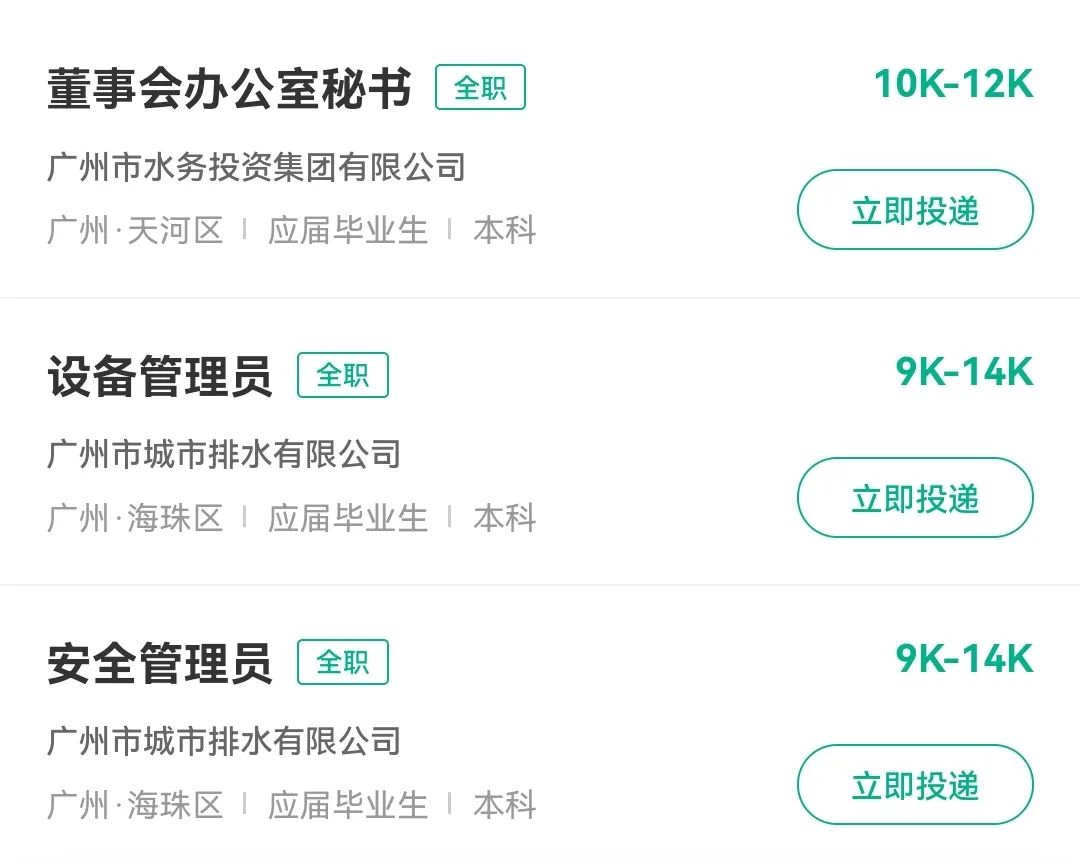This screenshot has height=862, width=1080.
Task: Click 立即投递 for 董事会办公室秘书 job
Action: click(x=914, y=210)
